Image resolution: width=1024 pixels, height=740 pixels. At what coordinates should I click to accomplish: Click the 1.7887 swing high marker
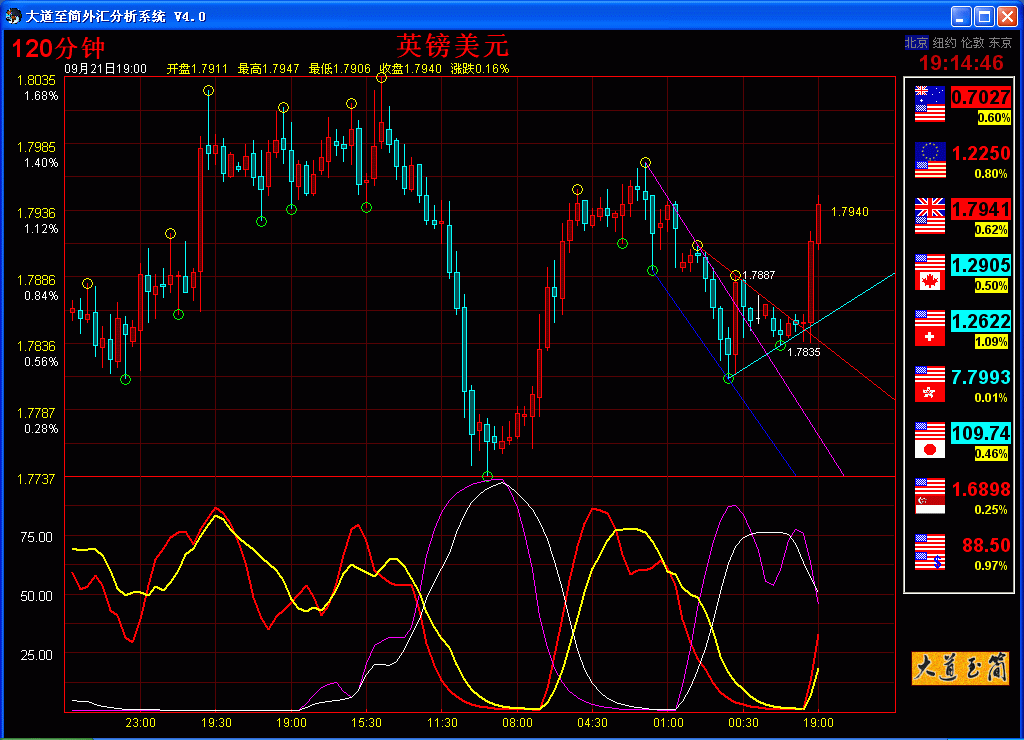point(735,275)
